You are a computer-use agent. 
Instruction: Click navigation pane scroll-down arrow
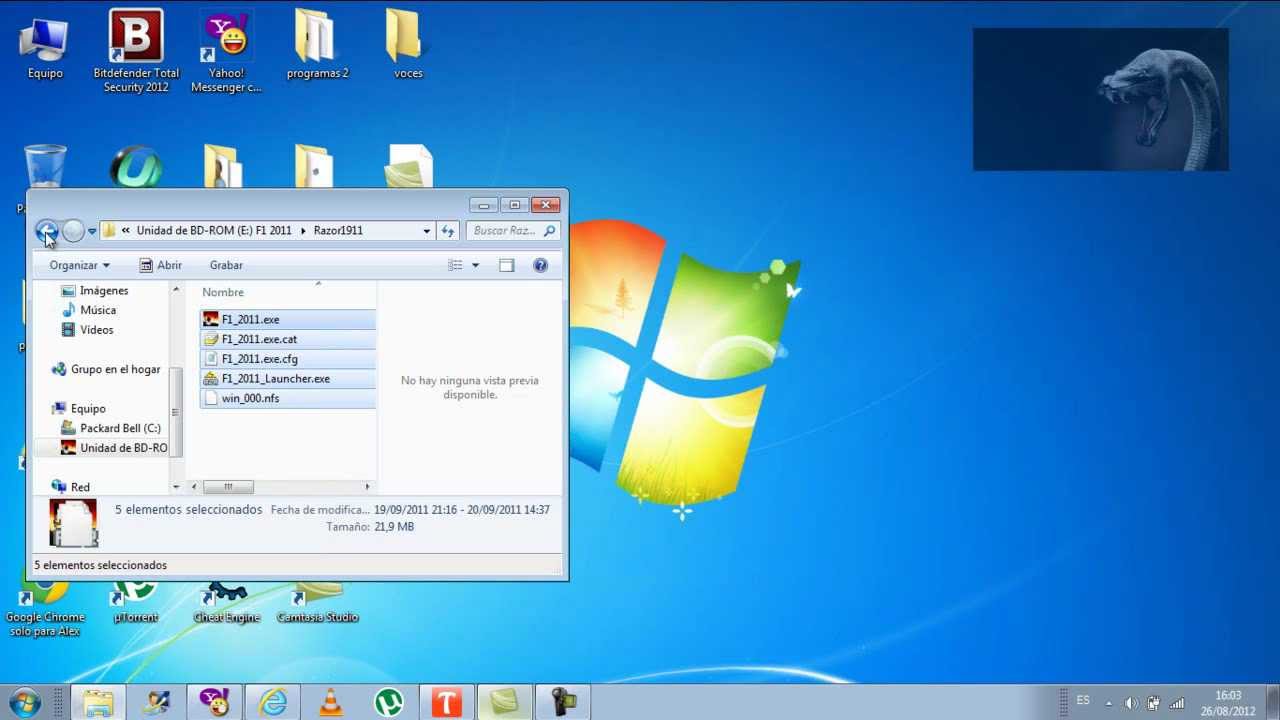click(x=176, y=487)
